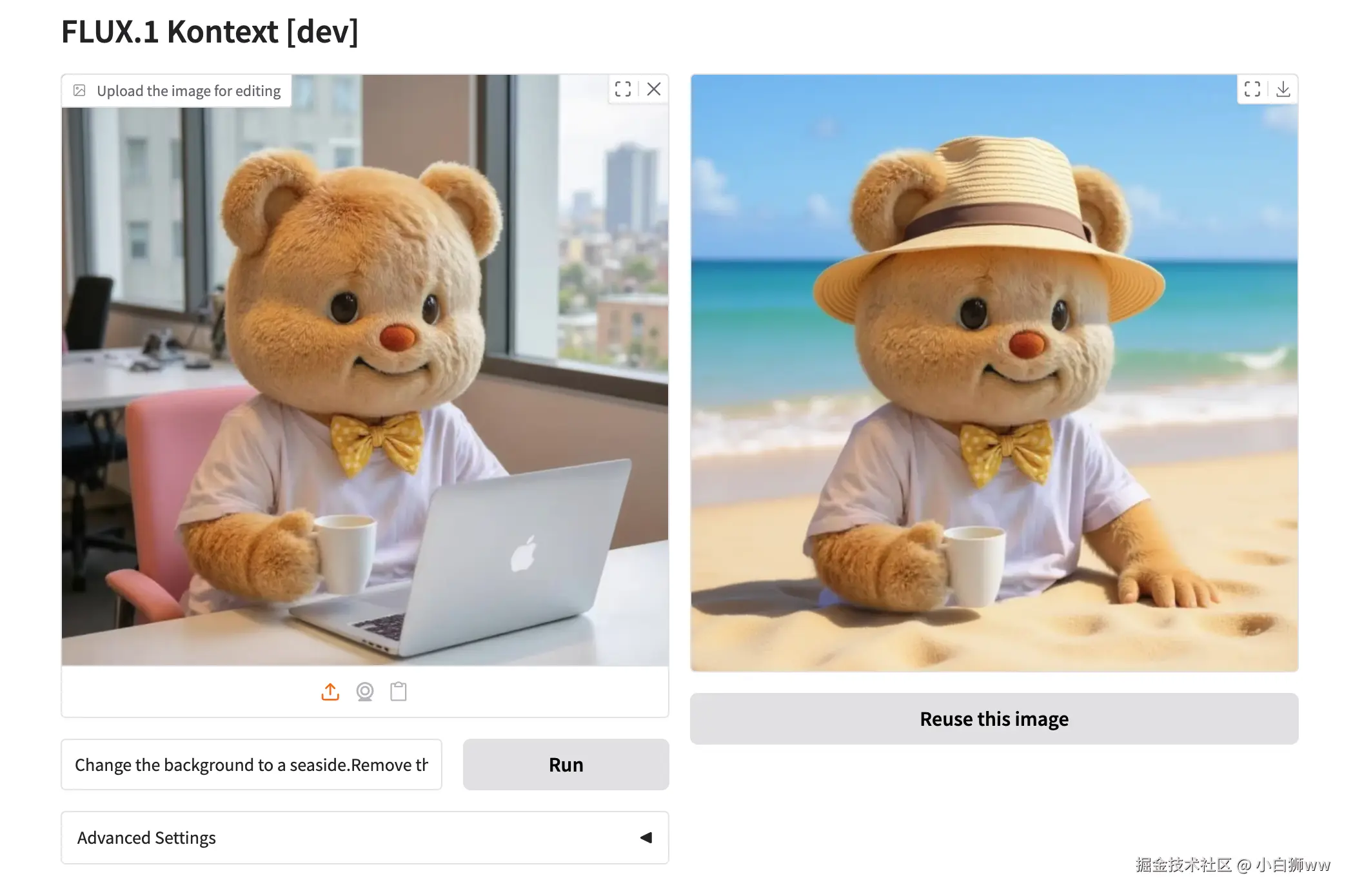This screenshot has width=1353, height=896.
Task: Click the orange upload file icon
Action: 330,692
